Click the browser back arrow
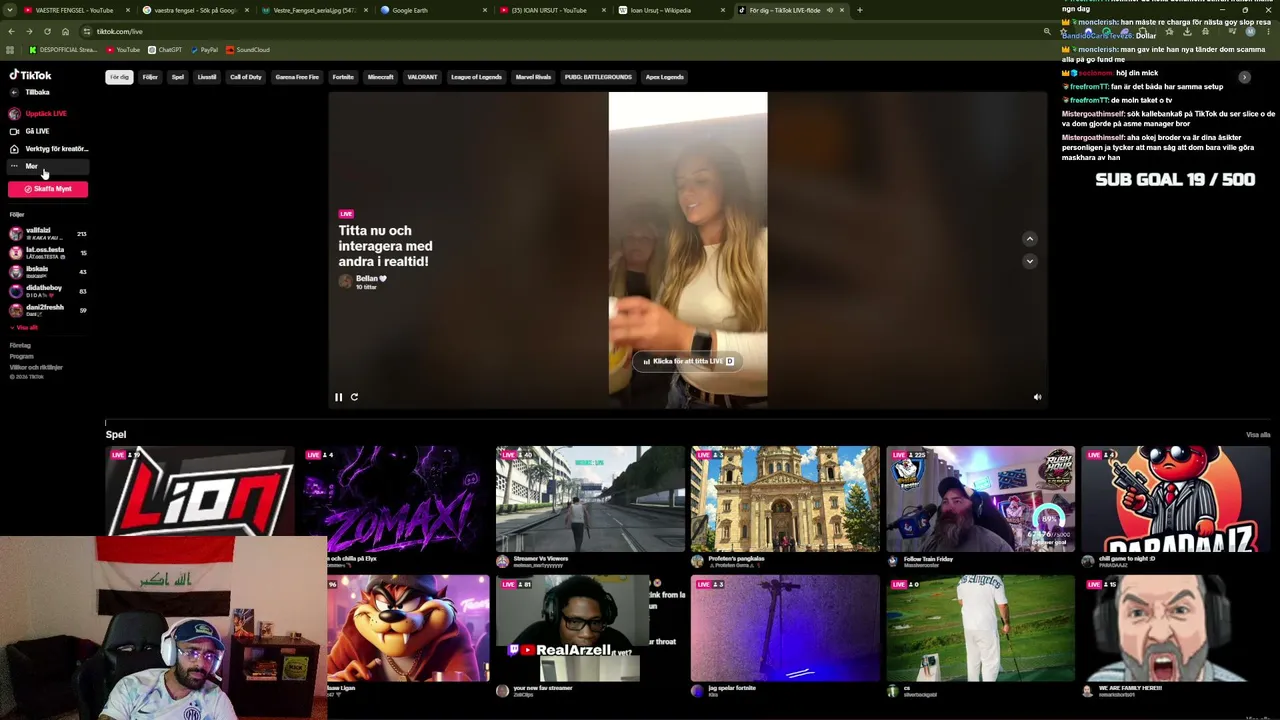 click(11, 31)
